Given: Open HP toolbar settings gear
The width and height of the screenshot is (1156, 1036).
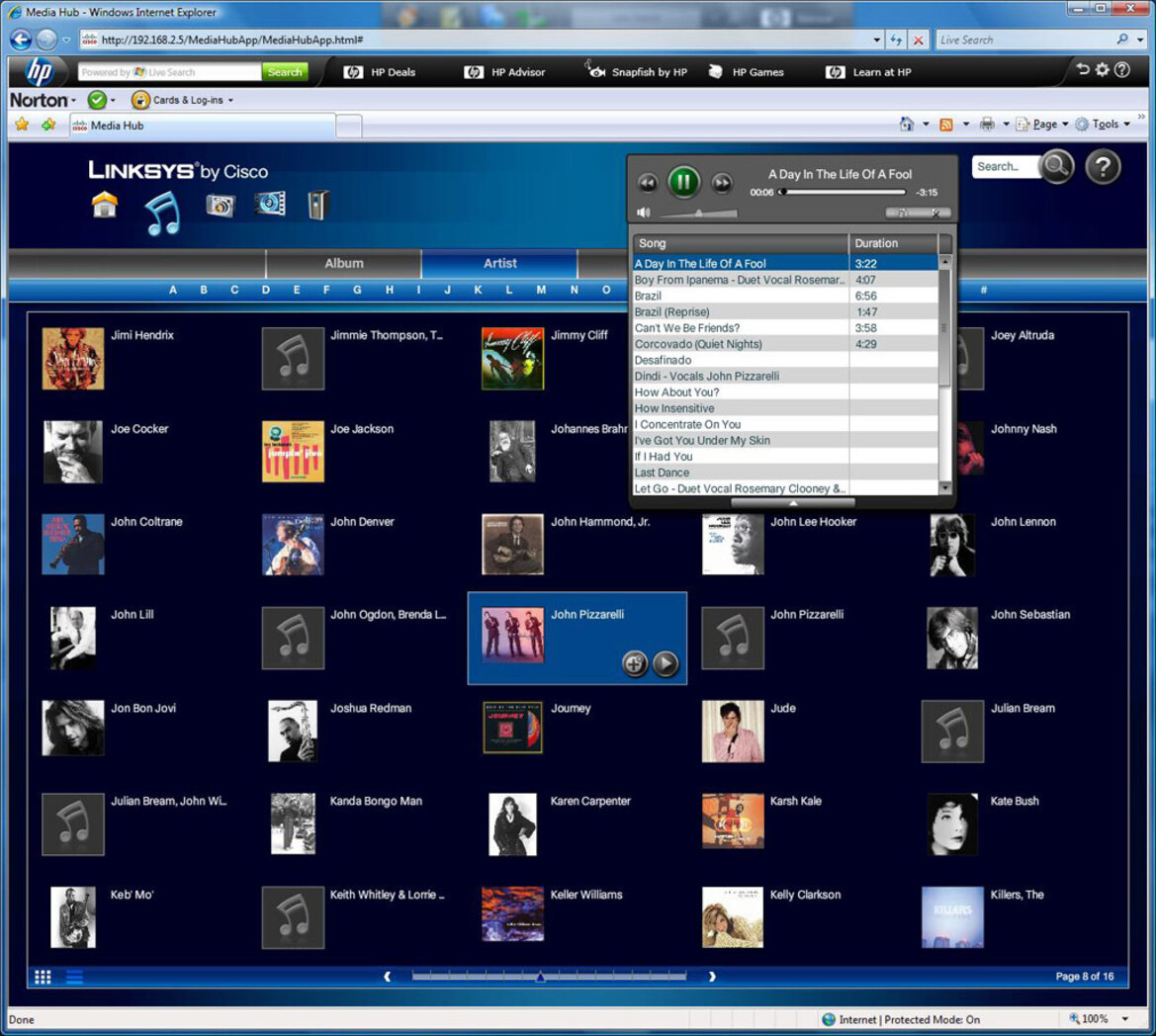Looking at the screenshot, I should click(1102, 70).
